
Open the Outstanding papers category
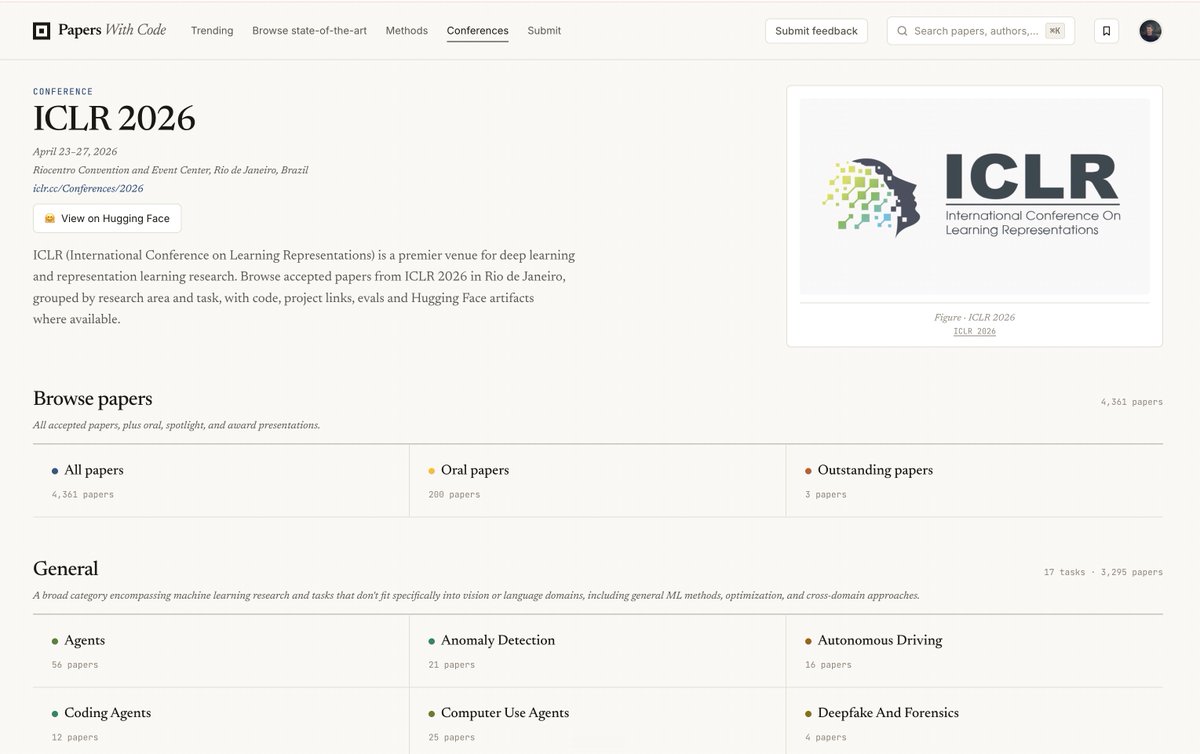pos(974,481)
